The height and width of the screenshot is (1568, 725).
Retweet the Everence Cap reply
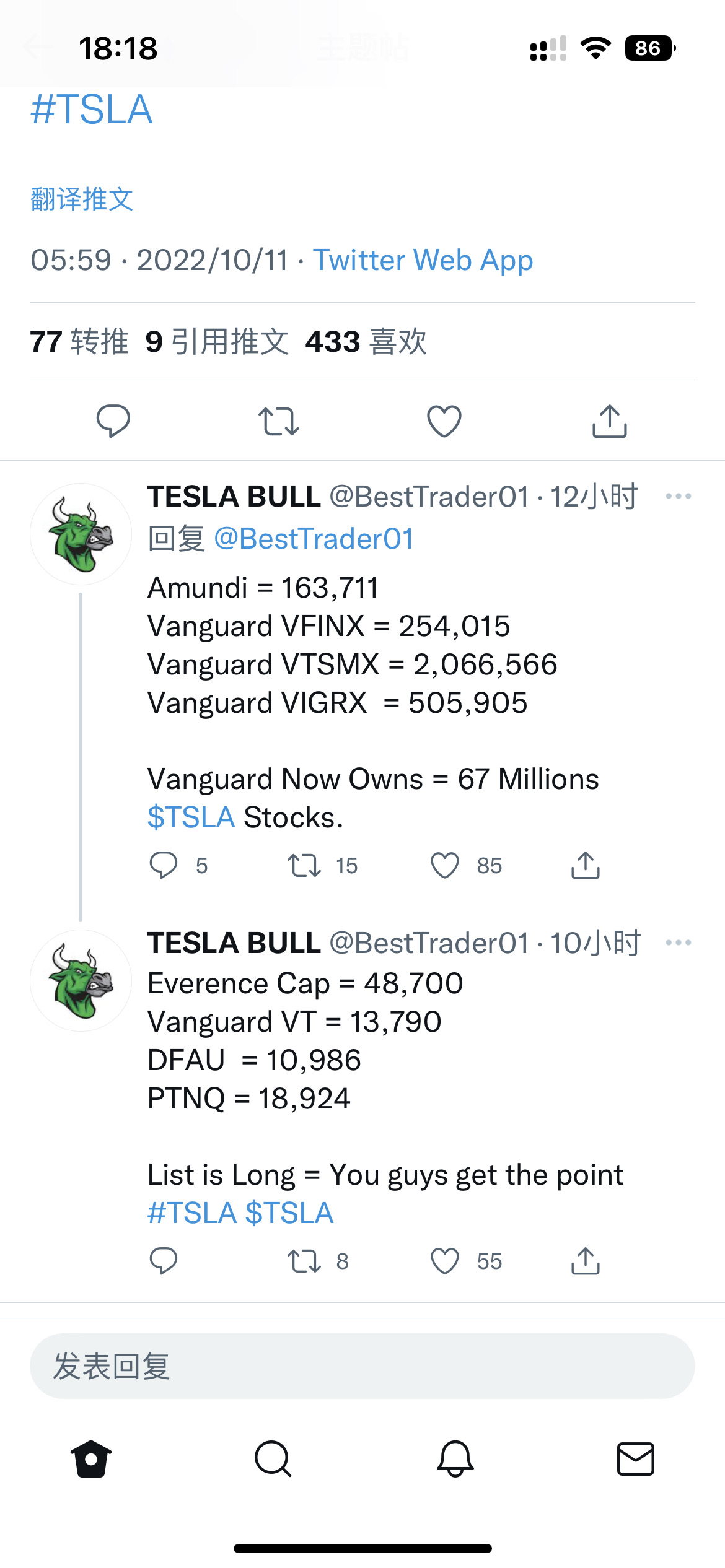point(304,1261)
